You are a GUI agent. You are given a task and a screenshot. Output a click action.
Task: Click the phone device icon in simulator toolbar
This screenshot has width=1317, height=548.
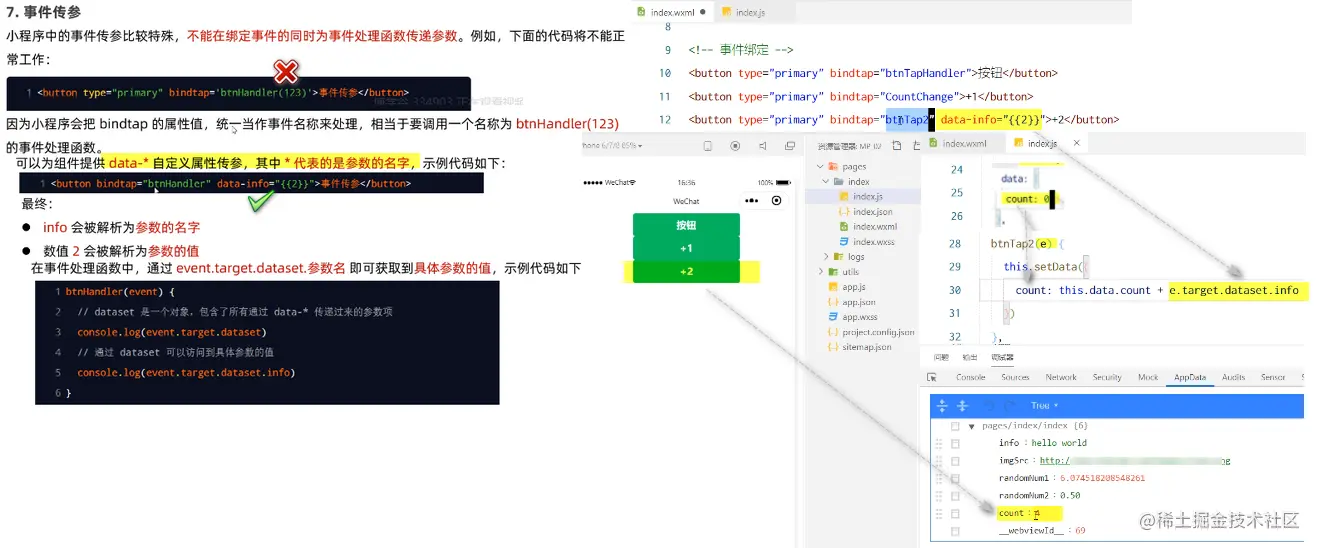point(707,146)
